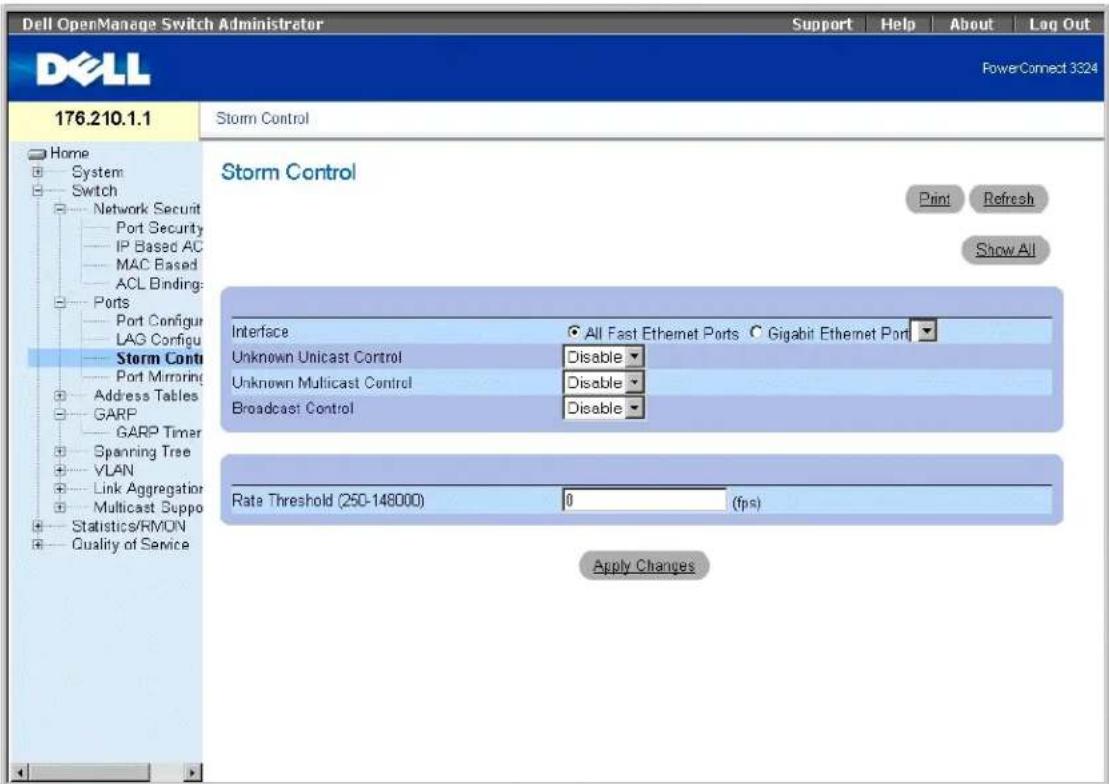Click the PowerConnect 3324 model text
Viewport: 1109px width, 784px height.
coord(1039,68)
